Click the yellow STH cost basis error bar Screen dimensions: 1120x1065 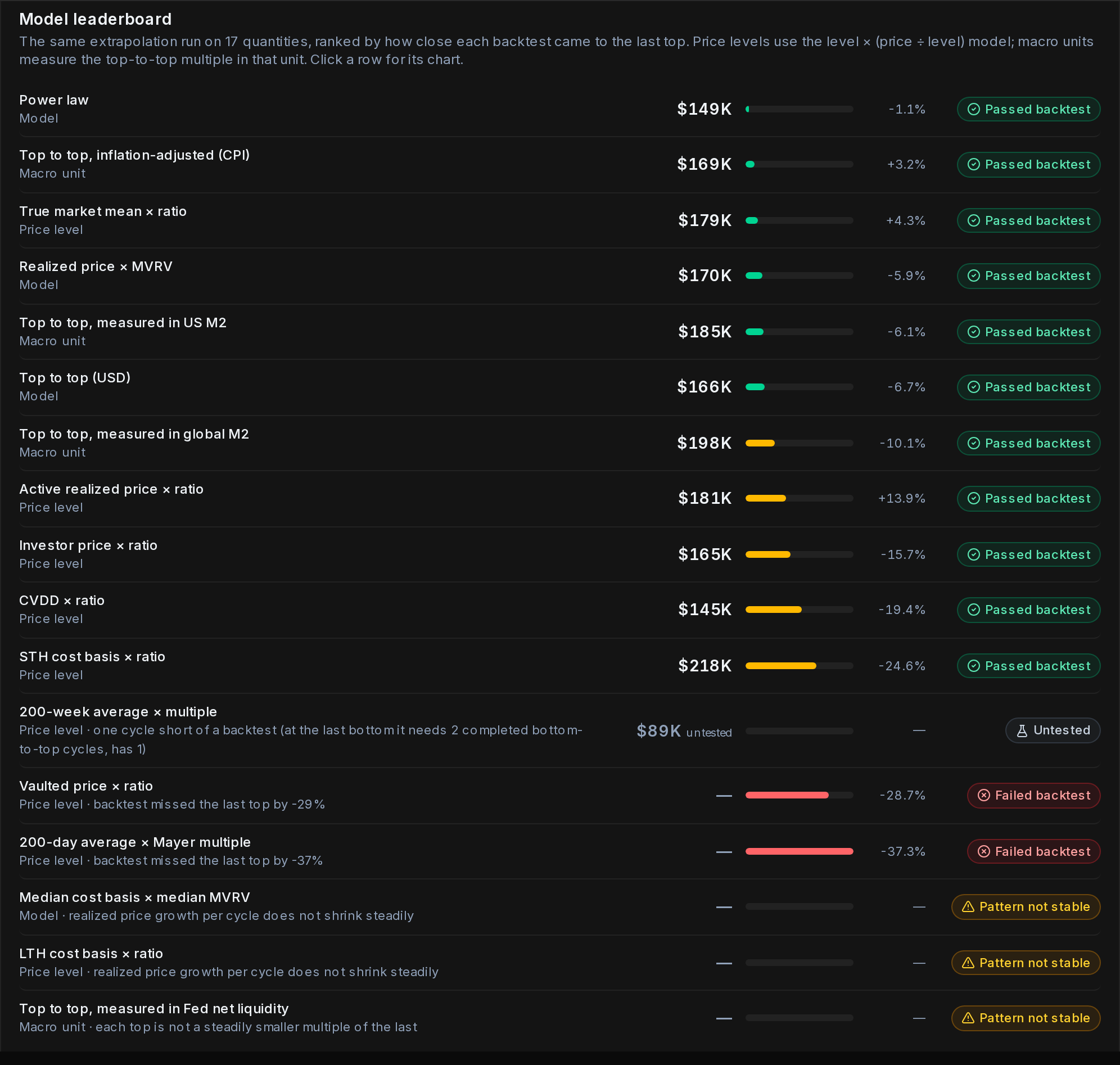780,665
